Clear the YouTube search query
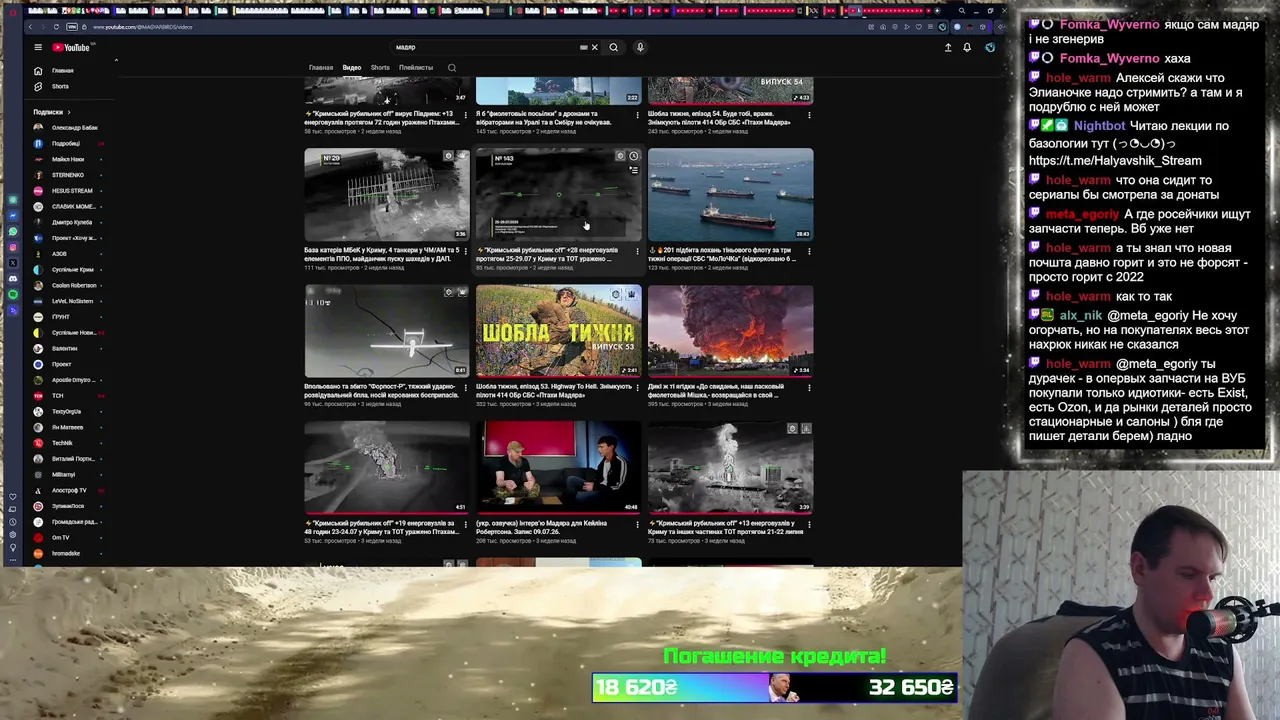 click(594, 47)
